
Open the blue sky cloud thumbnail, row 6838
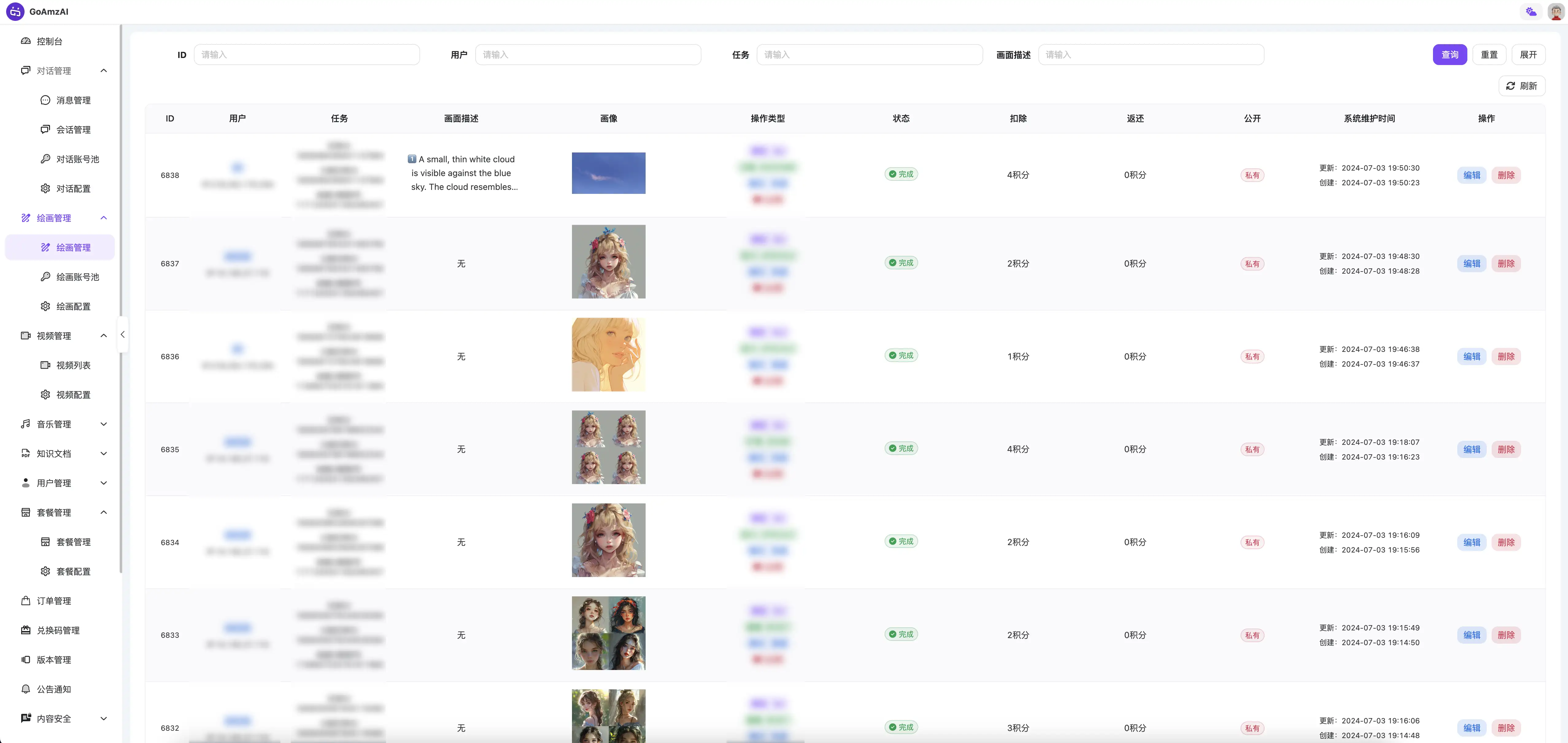click(x=609, y=173)
